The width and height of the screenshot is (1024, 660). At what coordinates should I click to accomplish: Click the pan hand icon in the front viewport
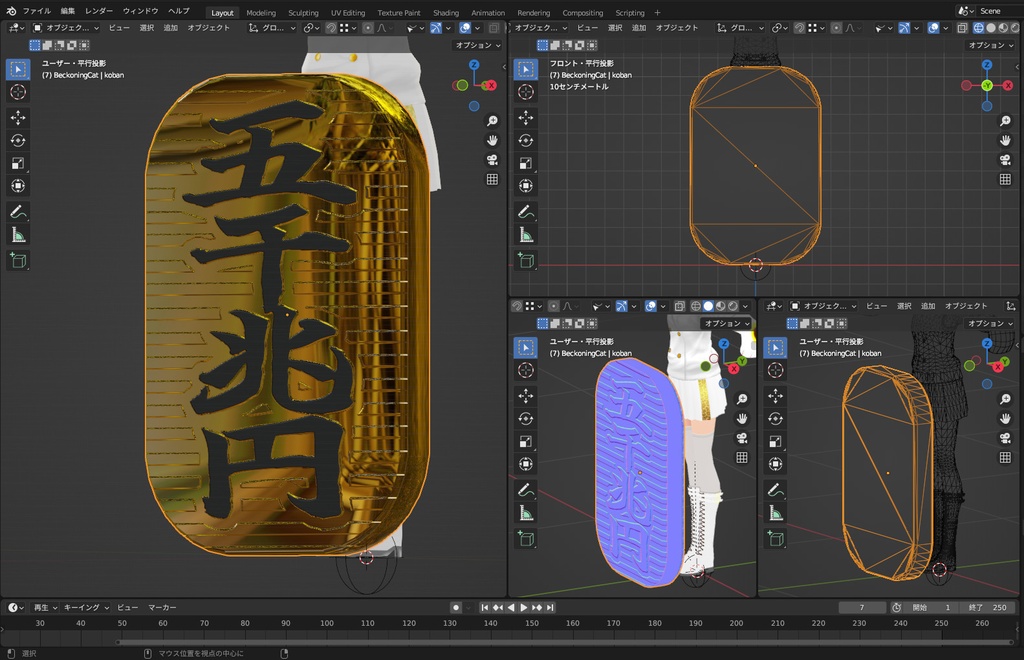coord(1005,140)
